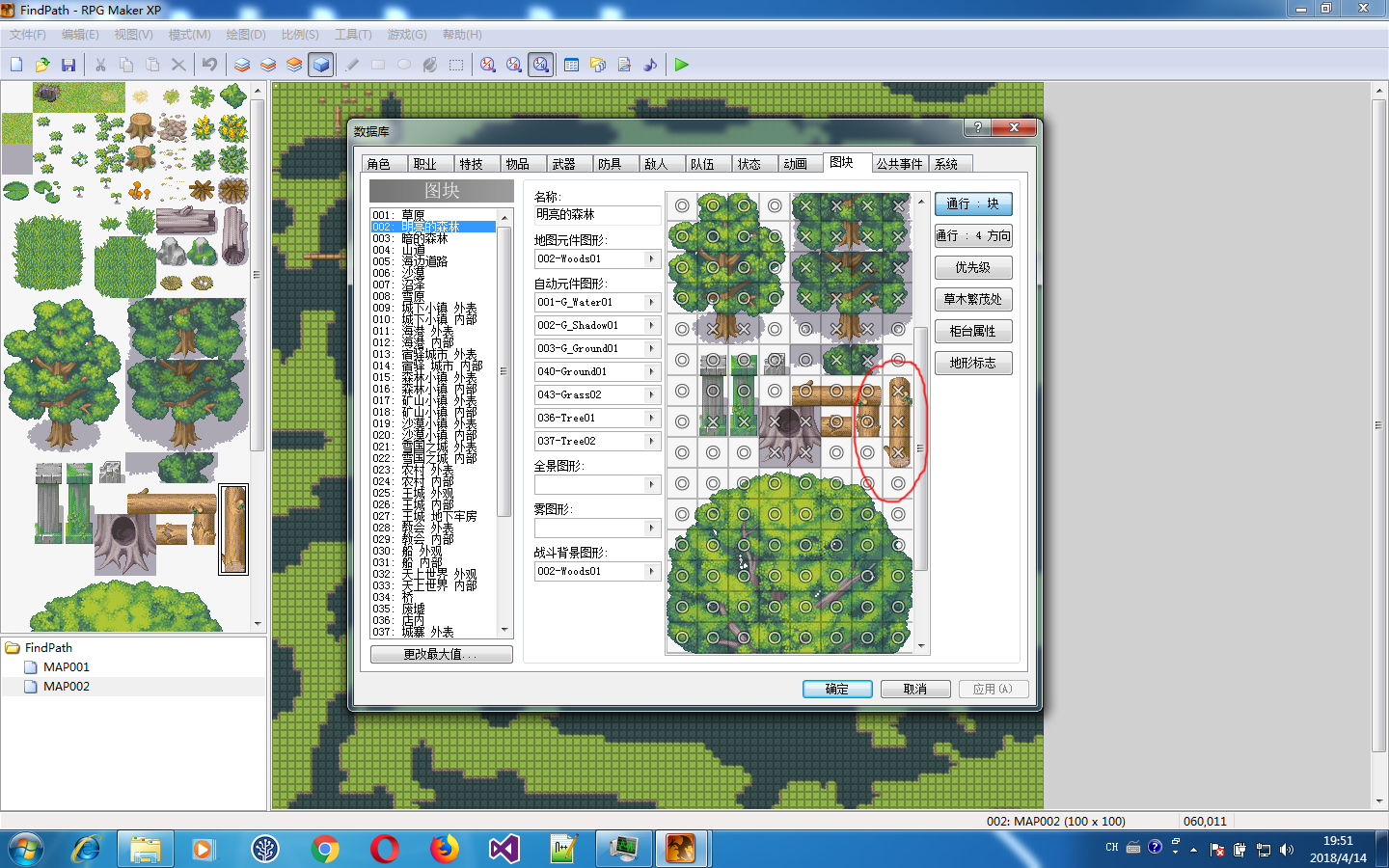Select MAP001 in the map tree

tap(67, 667)
